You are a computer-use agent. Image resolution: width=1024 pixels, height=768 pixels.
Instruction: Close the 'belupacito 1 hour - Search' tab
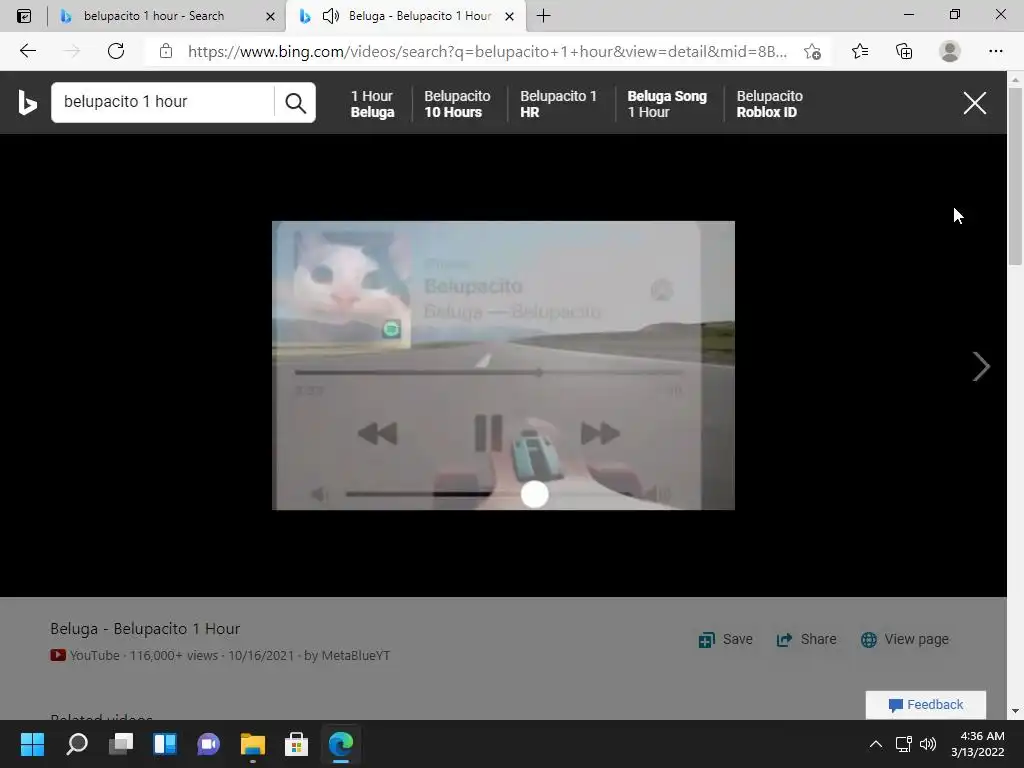tap(270, 16)
